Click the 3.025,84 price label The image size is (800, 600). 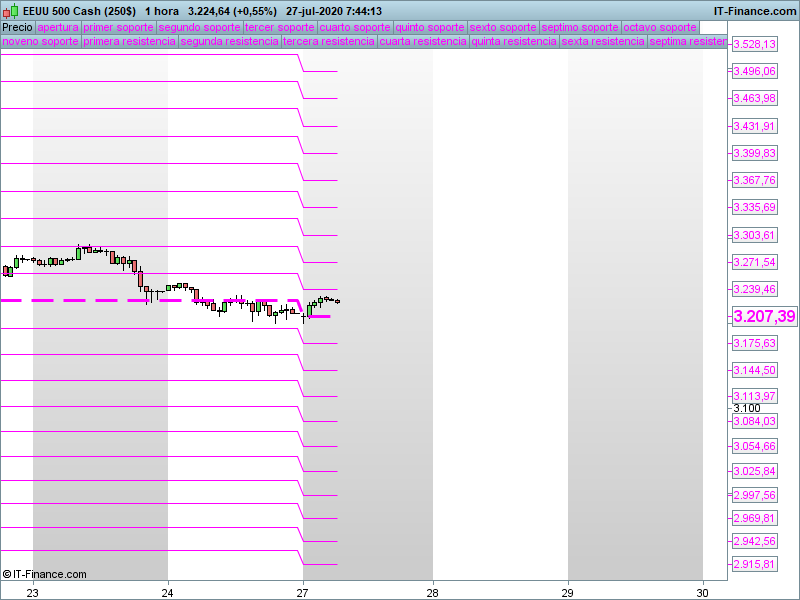(755, 471)
